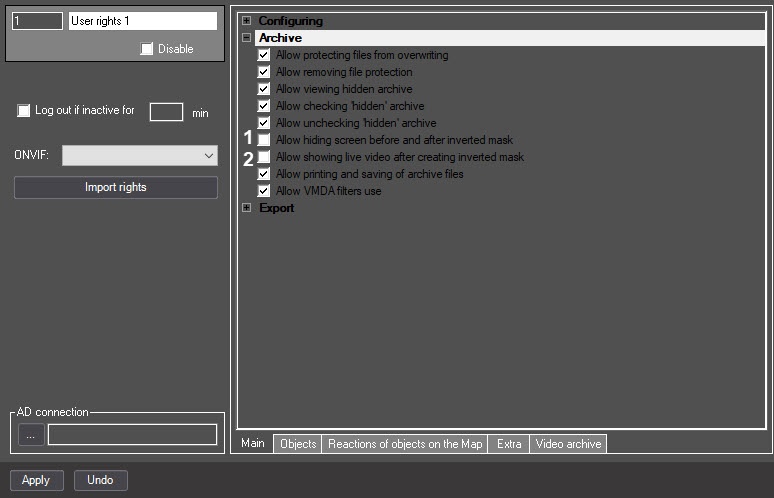Click the User rights 1 name field
The height and width of the screenshot is (498, 774).
coord(143,21)
